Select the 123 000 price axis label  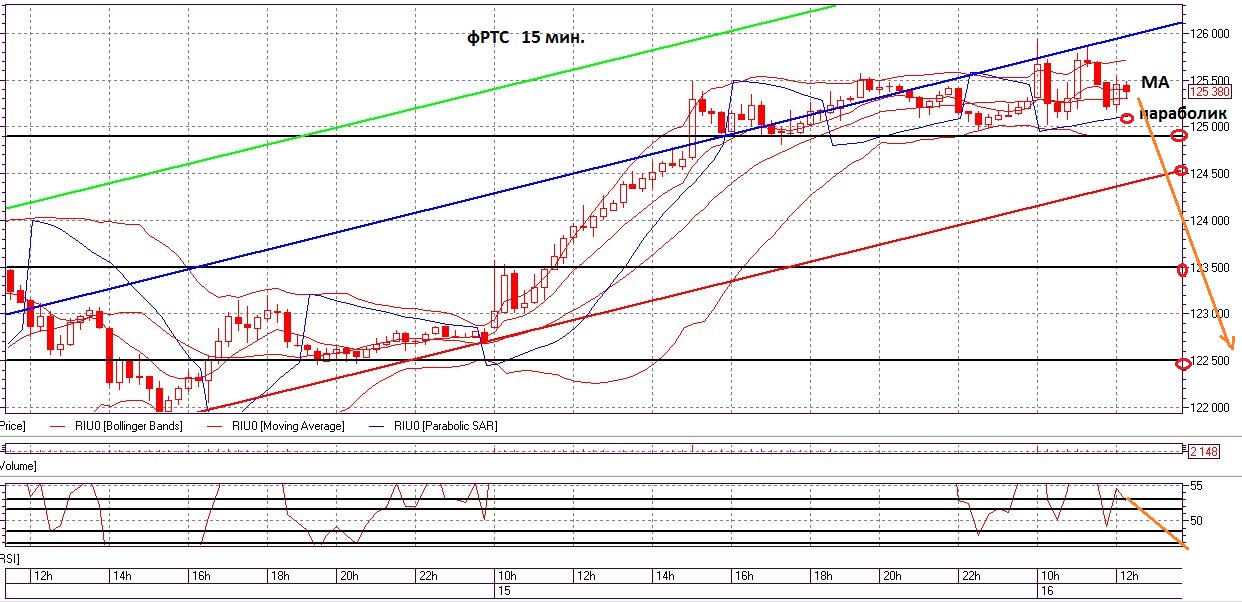click(x=1211, y=314)
